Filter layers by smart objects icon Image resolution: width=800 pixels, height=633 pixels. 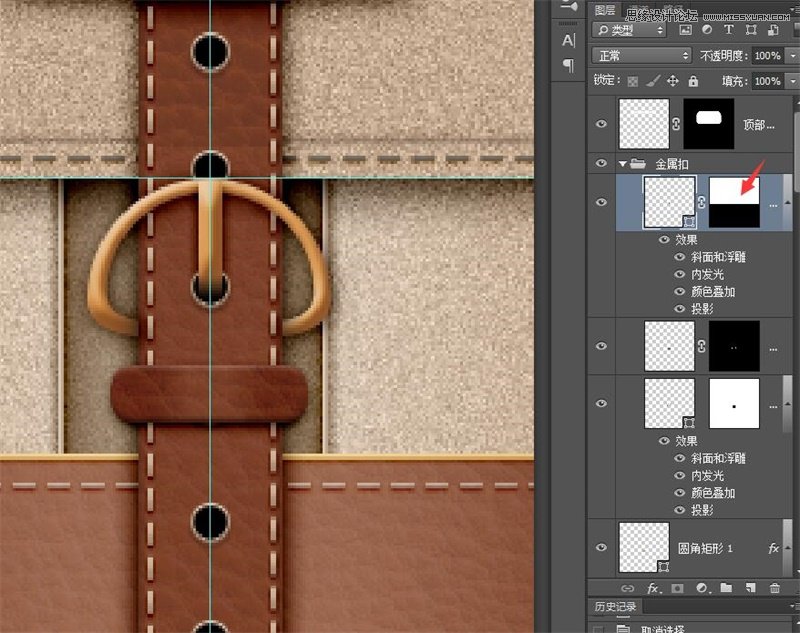(773, 30)
